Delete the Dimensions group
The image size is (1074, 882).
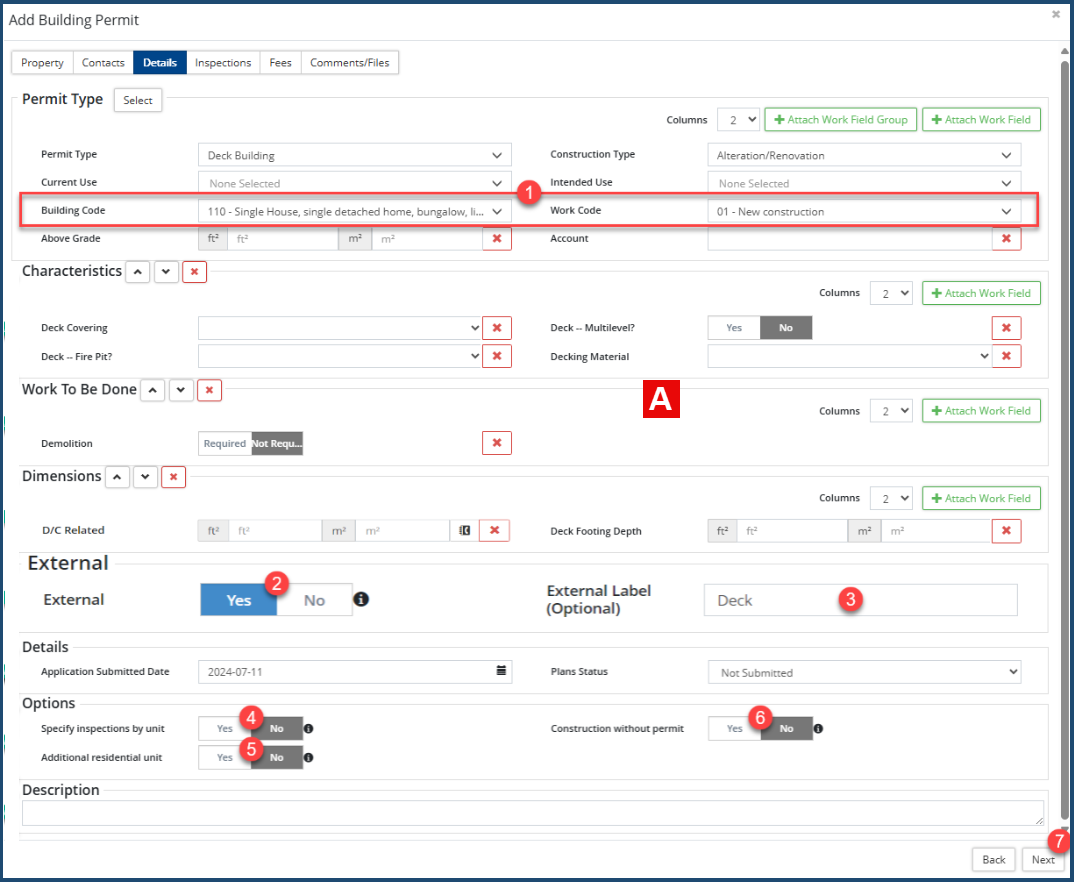173,477
